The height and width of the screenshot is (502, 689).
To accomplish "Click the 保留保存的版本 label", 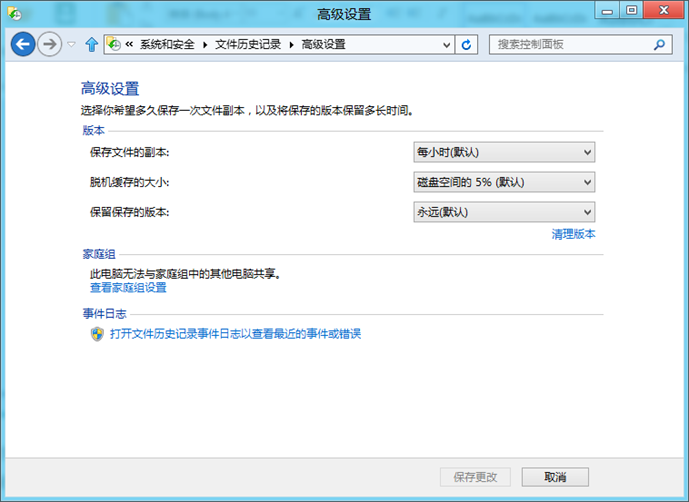I will (x=130, y=212).
